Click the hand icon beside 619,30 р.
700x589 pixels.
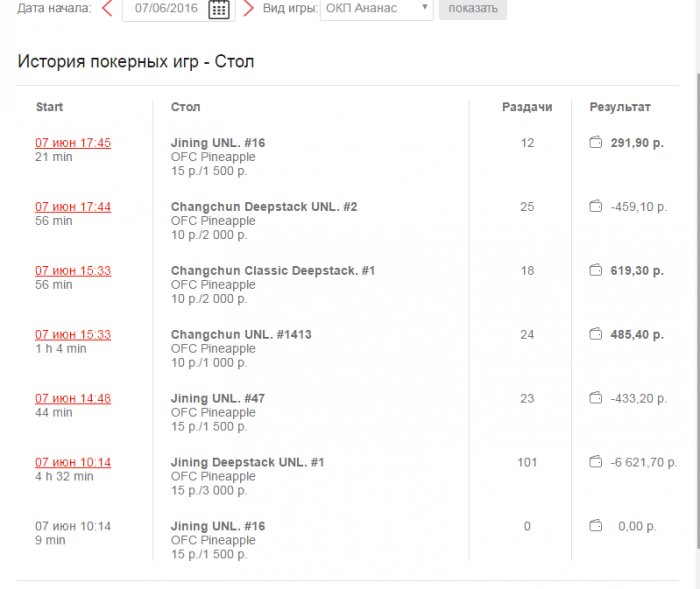pos(596,271)
